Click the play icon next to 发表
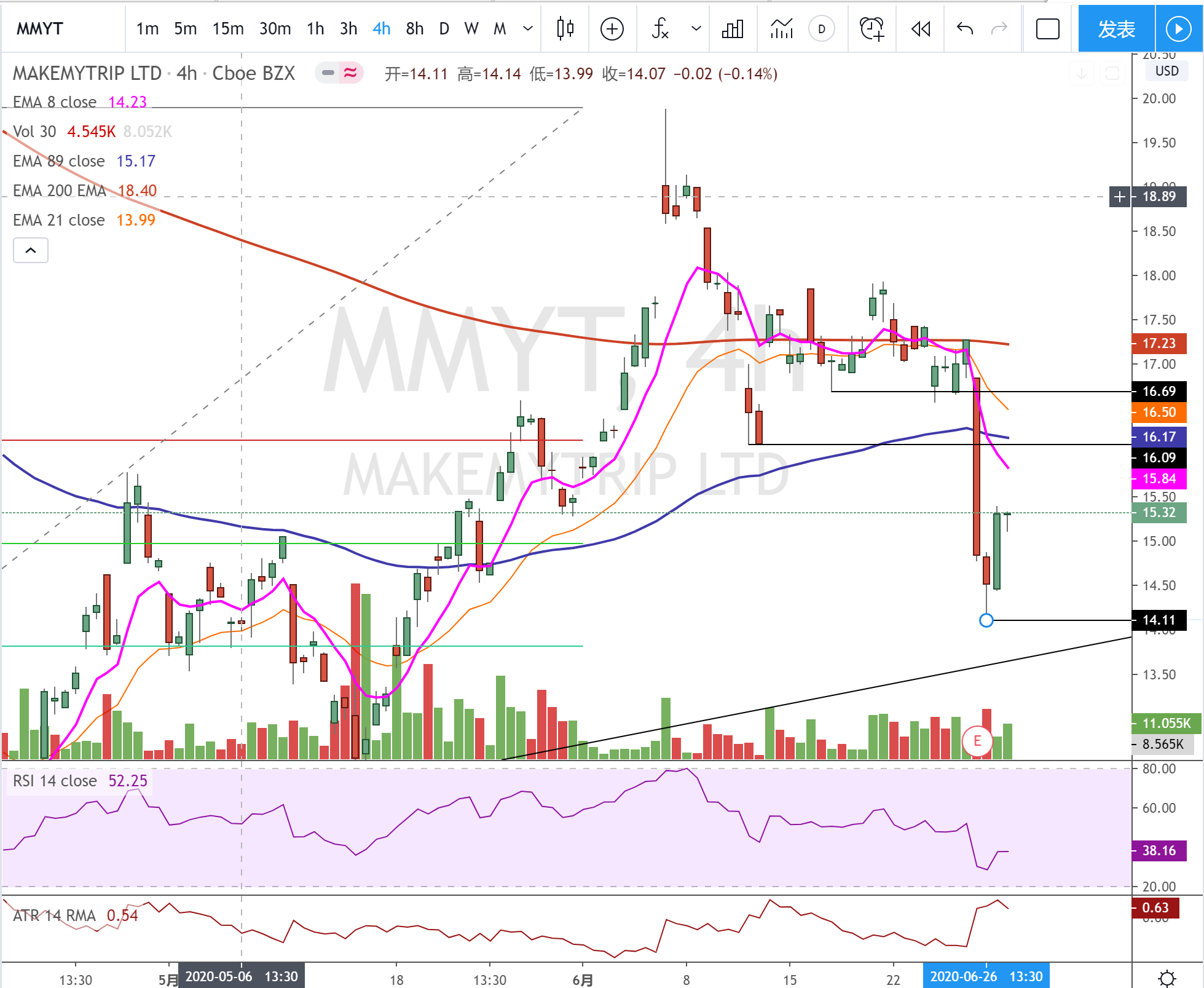 coord(1178,28)
